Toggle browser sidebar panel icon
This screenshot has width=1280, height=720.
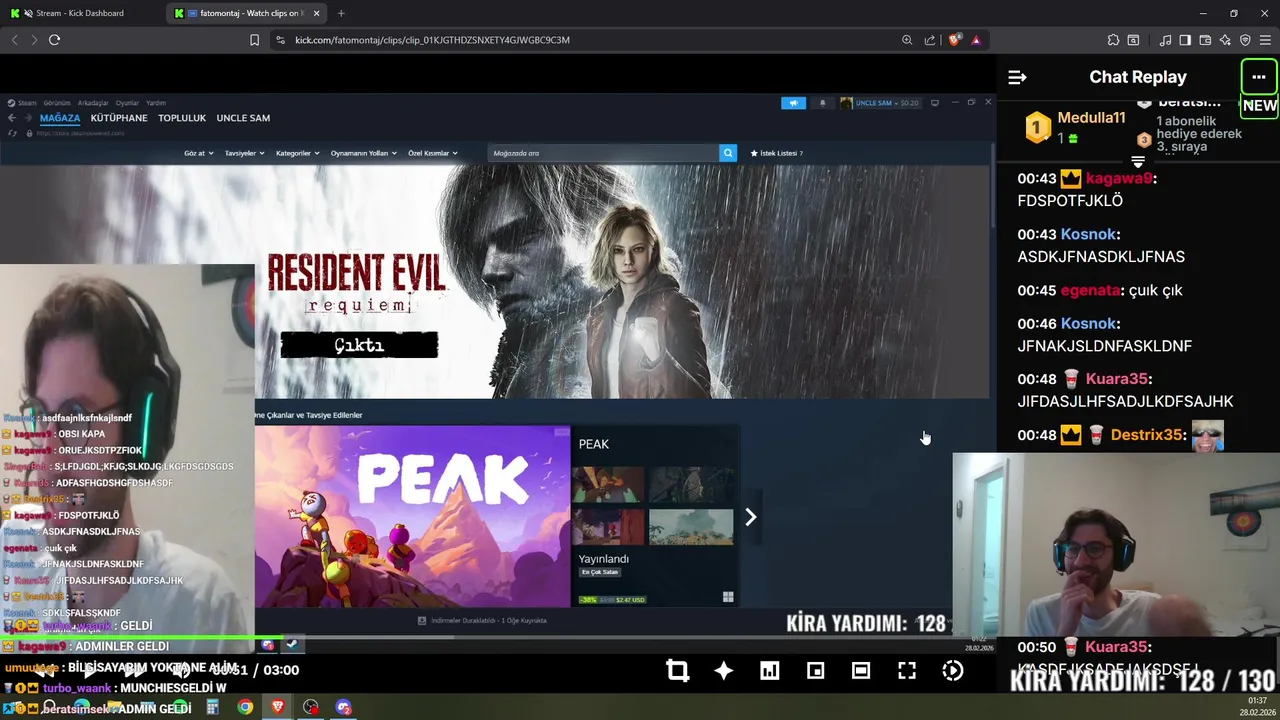point(1185,40)
